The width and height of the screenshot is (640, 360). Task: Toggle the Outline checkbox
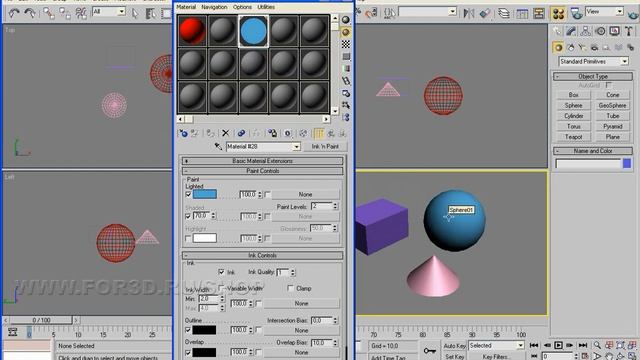(x=188, y=330)
